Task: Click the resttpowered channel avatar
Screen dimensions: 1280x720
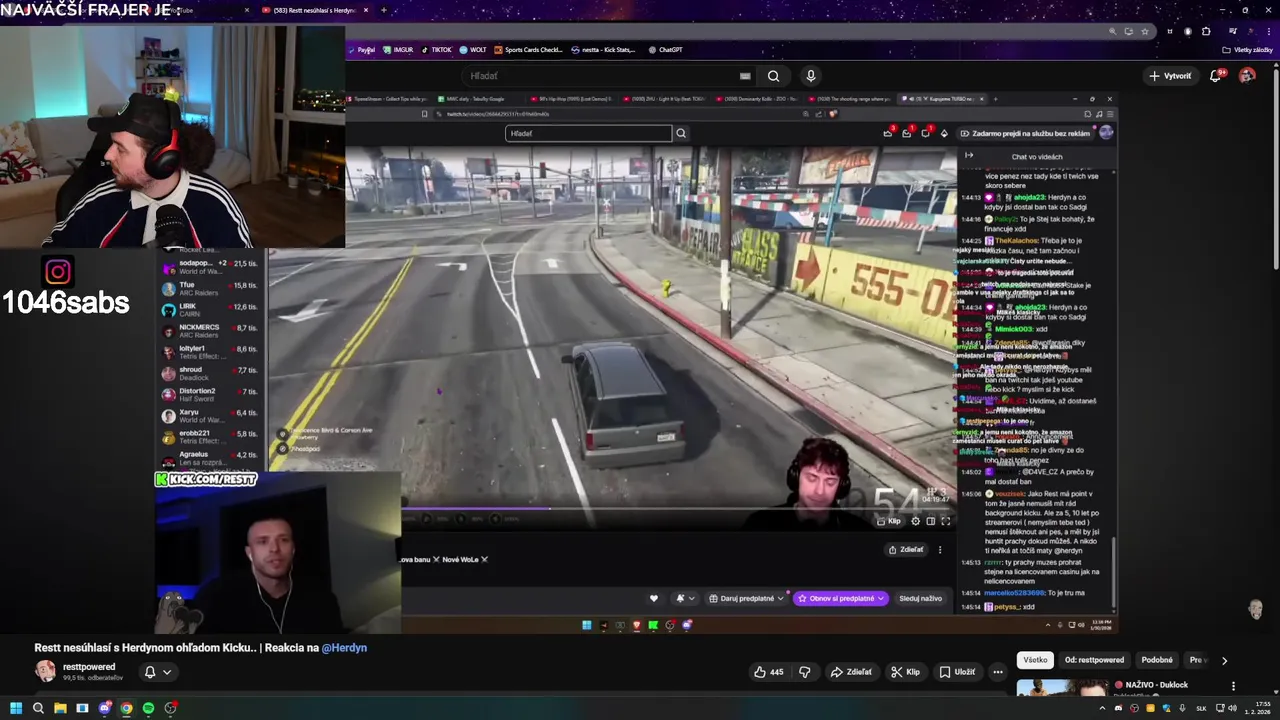Action: pyautogui.click(x=46, y=671)
